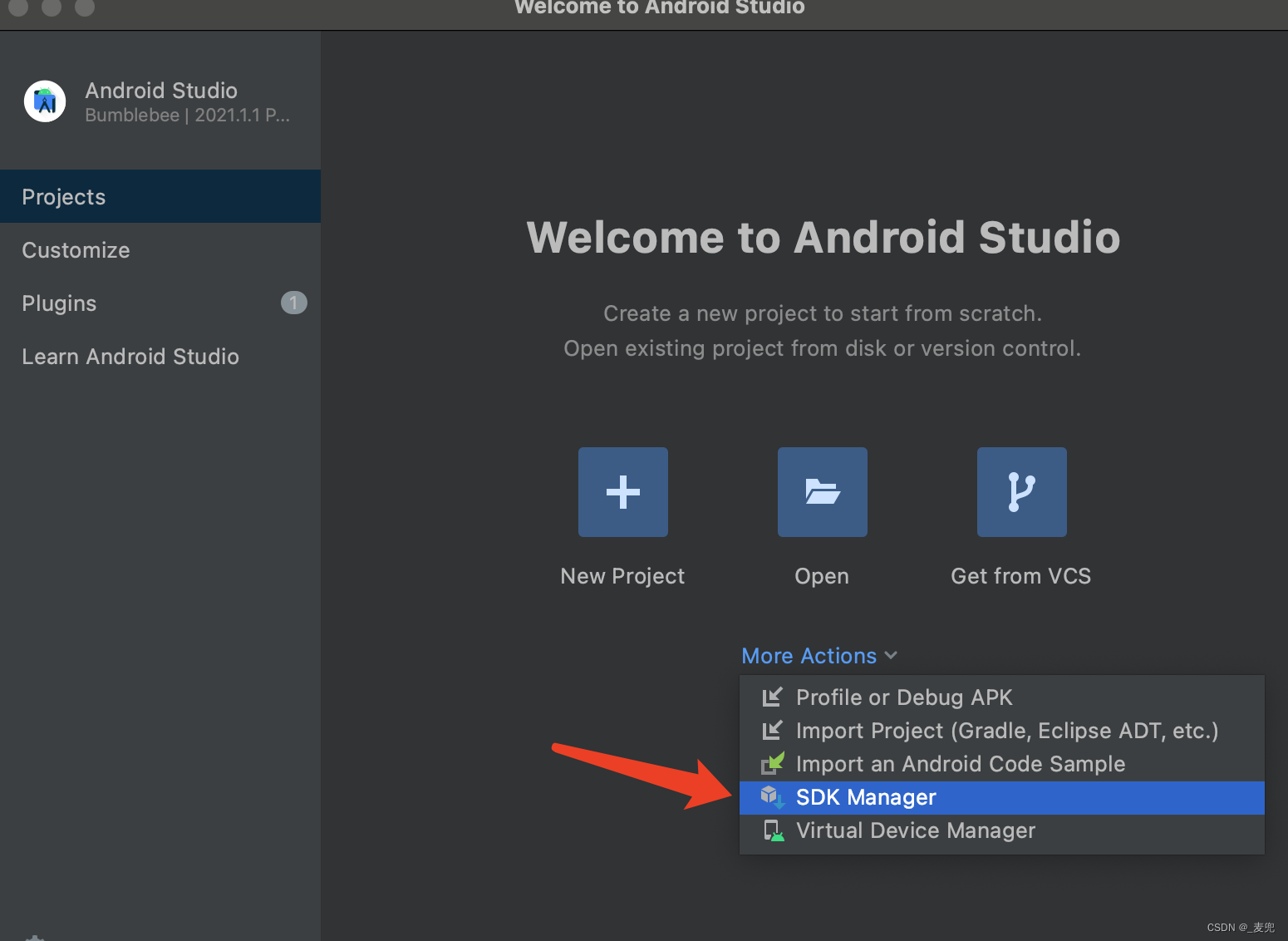
Task: Click the Plugins update count badge
Action: (294, 303)
